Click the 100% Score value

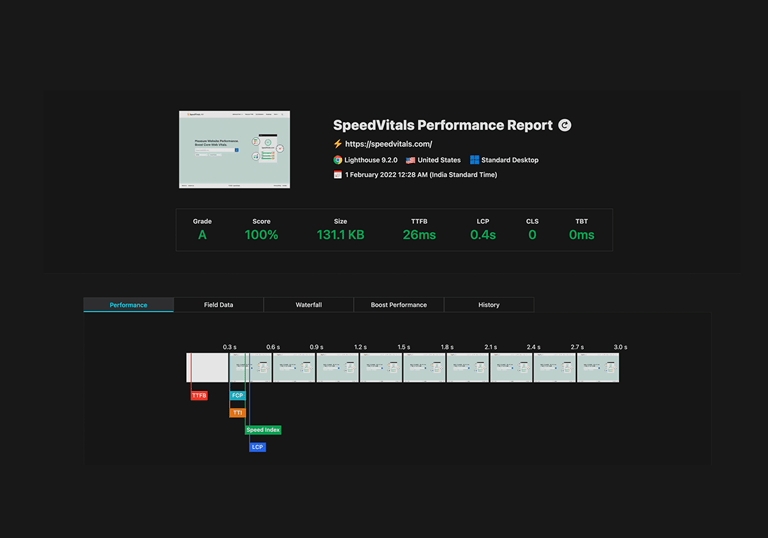click(x=262, y=235)
